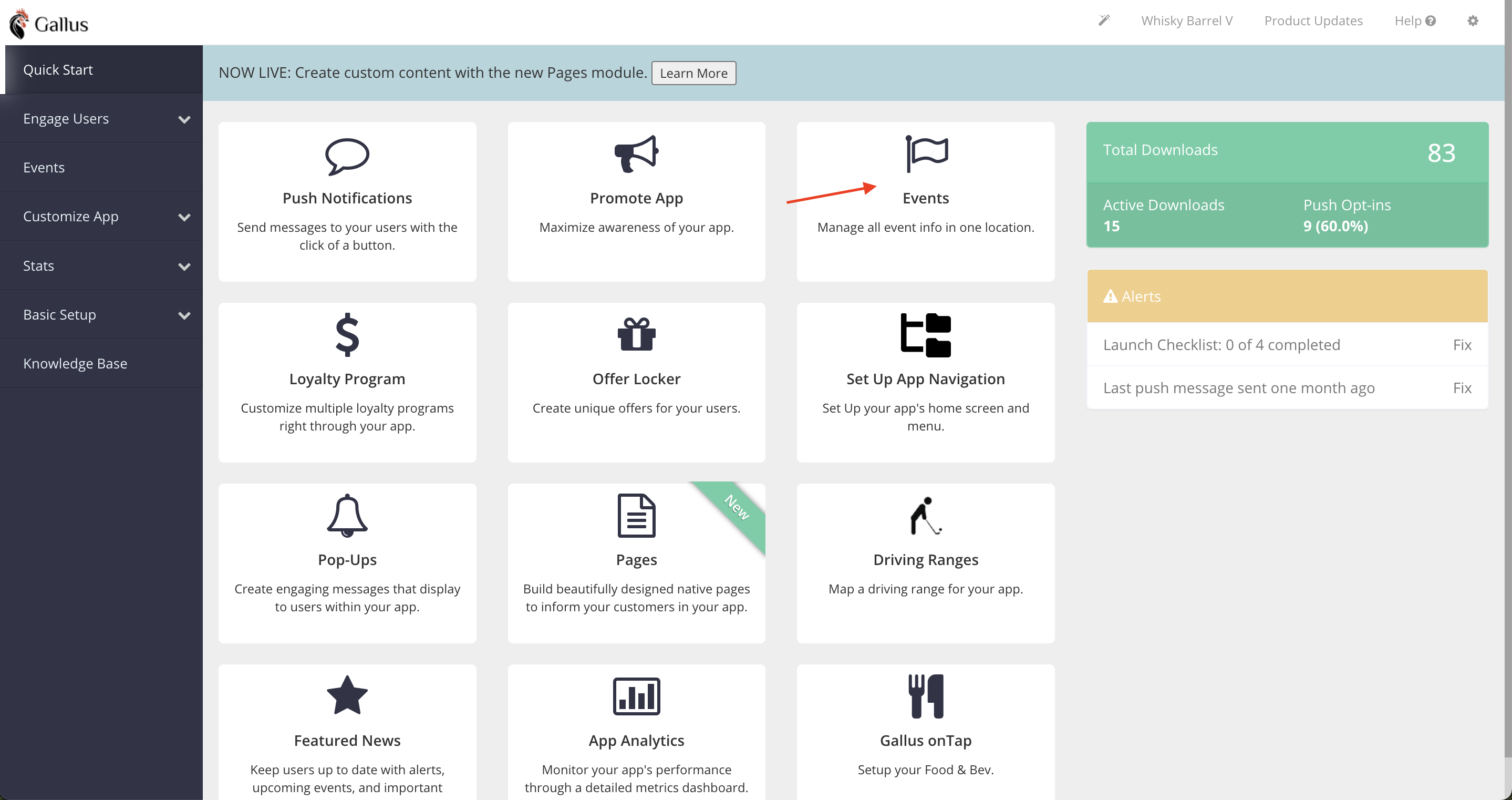Click the Push Opt-ins 9 (60.0%) value
Screen dimensions: 1512x800
coord(1335,226)
